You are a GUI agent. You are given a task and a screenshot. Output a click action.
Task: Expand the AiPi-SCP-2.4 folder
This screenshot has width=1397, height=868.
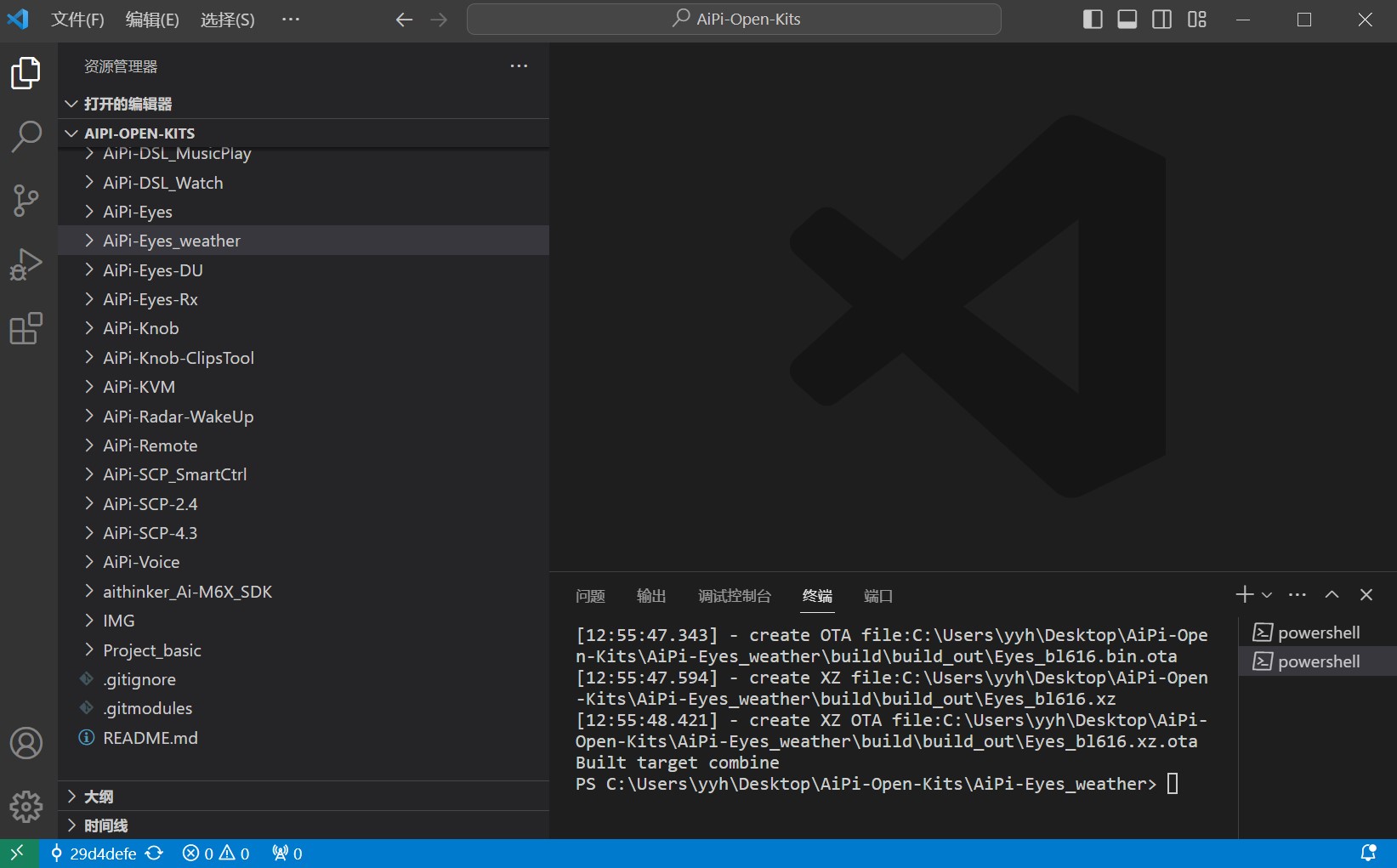pyautogui.click(x=304, y=504)
